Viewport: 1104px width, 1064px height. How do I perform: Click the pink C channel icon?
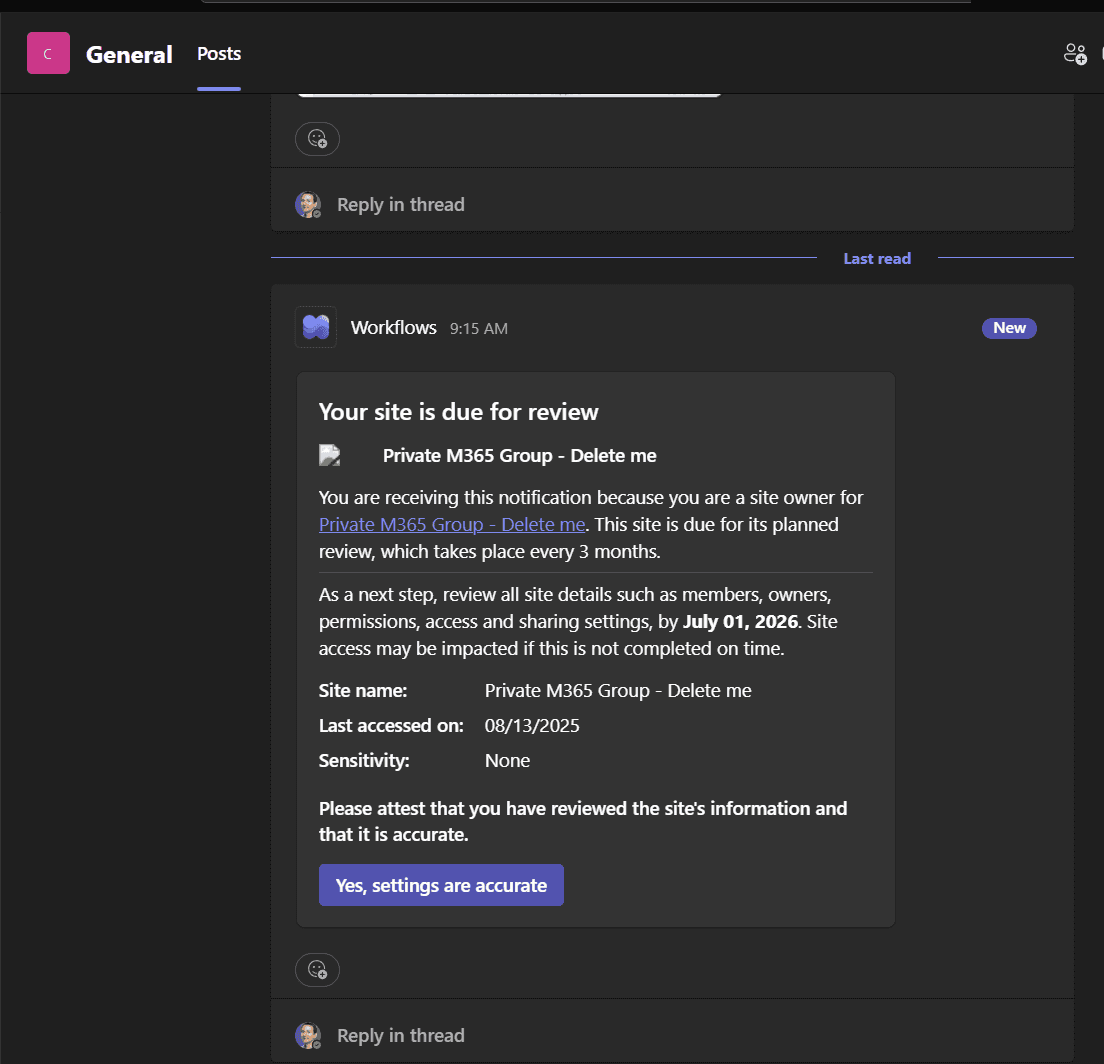point(48,53)
